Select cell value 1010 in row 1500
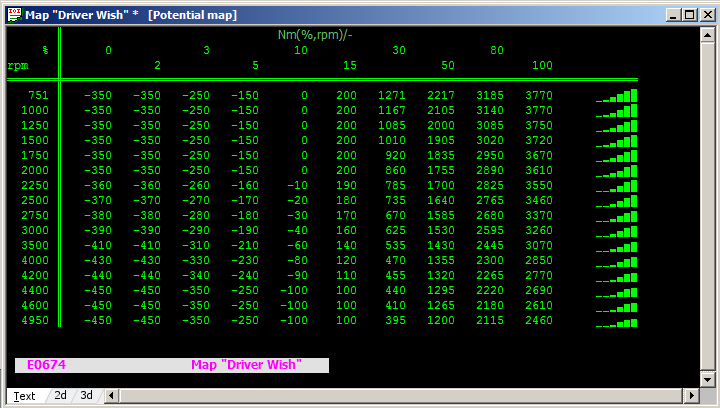Screen dimensions: 720x408 pos(392,140)
